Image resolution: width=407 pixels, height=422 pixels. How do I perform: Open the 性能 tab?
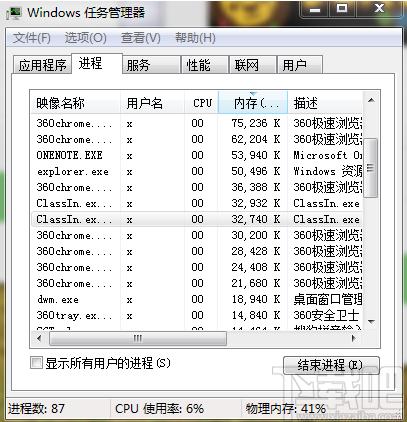205,65
